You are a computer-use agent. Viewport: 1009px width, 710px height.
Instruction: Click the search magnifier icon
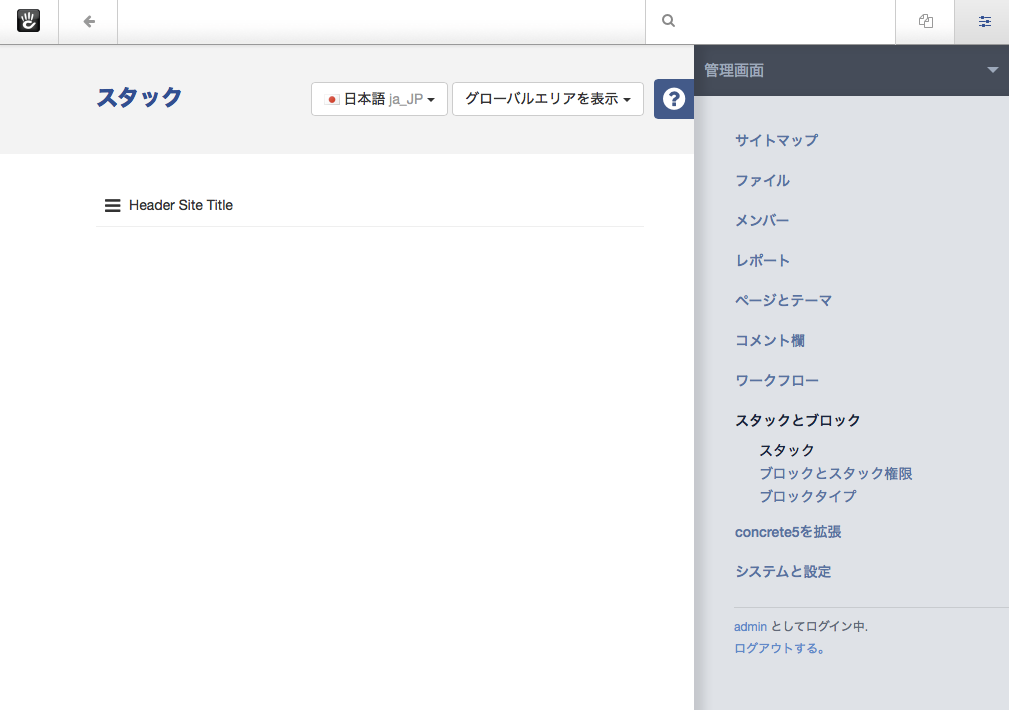pyautogui.click(x=669, y=21)
